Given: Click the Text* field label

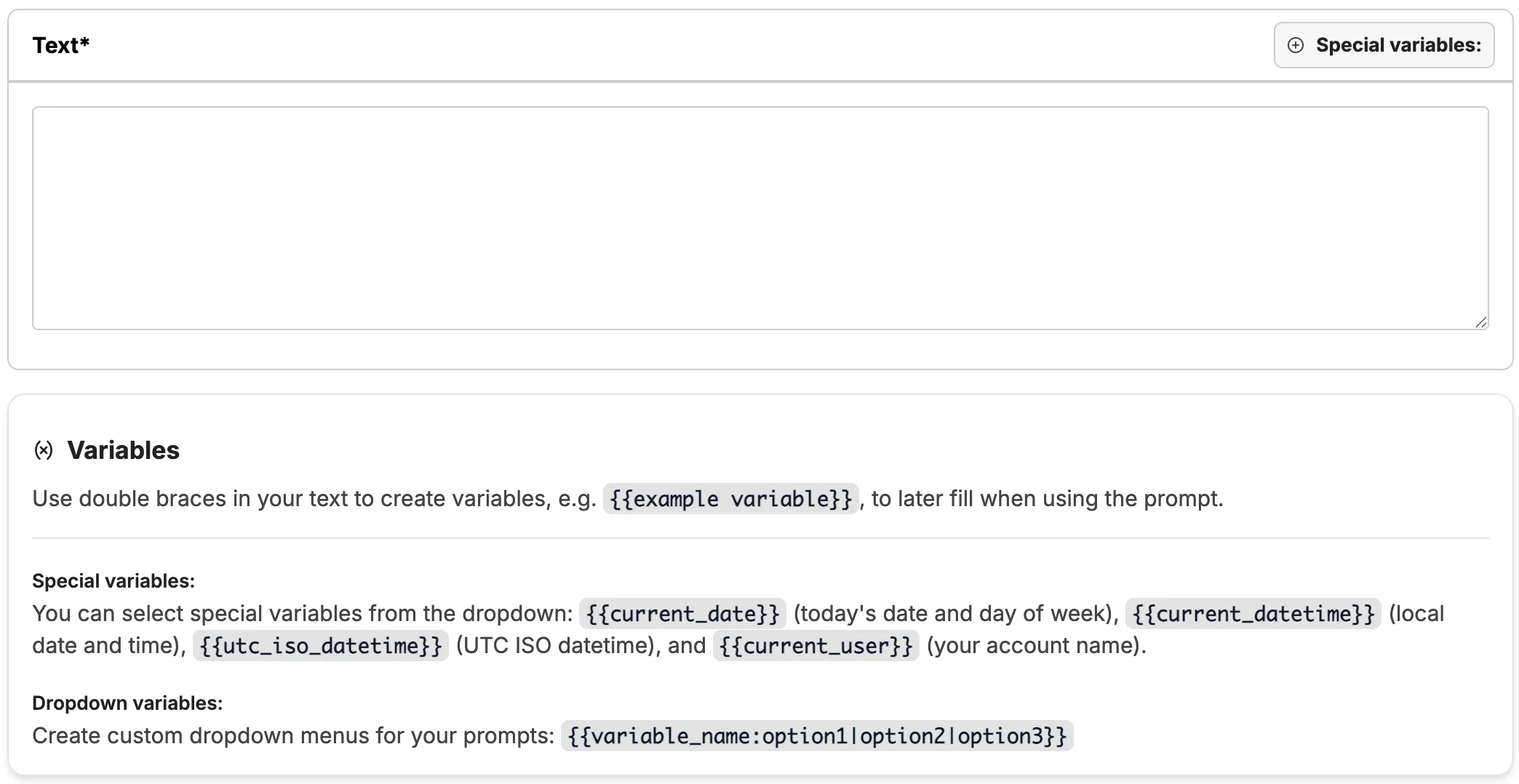Looking at the screenshot, I should tap(61, 45).
